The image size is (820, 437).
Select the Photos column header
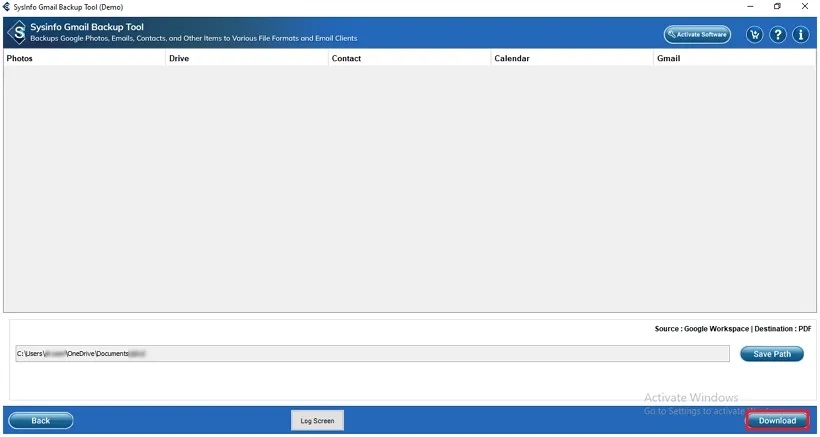coord(84,58)
